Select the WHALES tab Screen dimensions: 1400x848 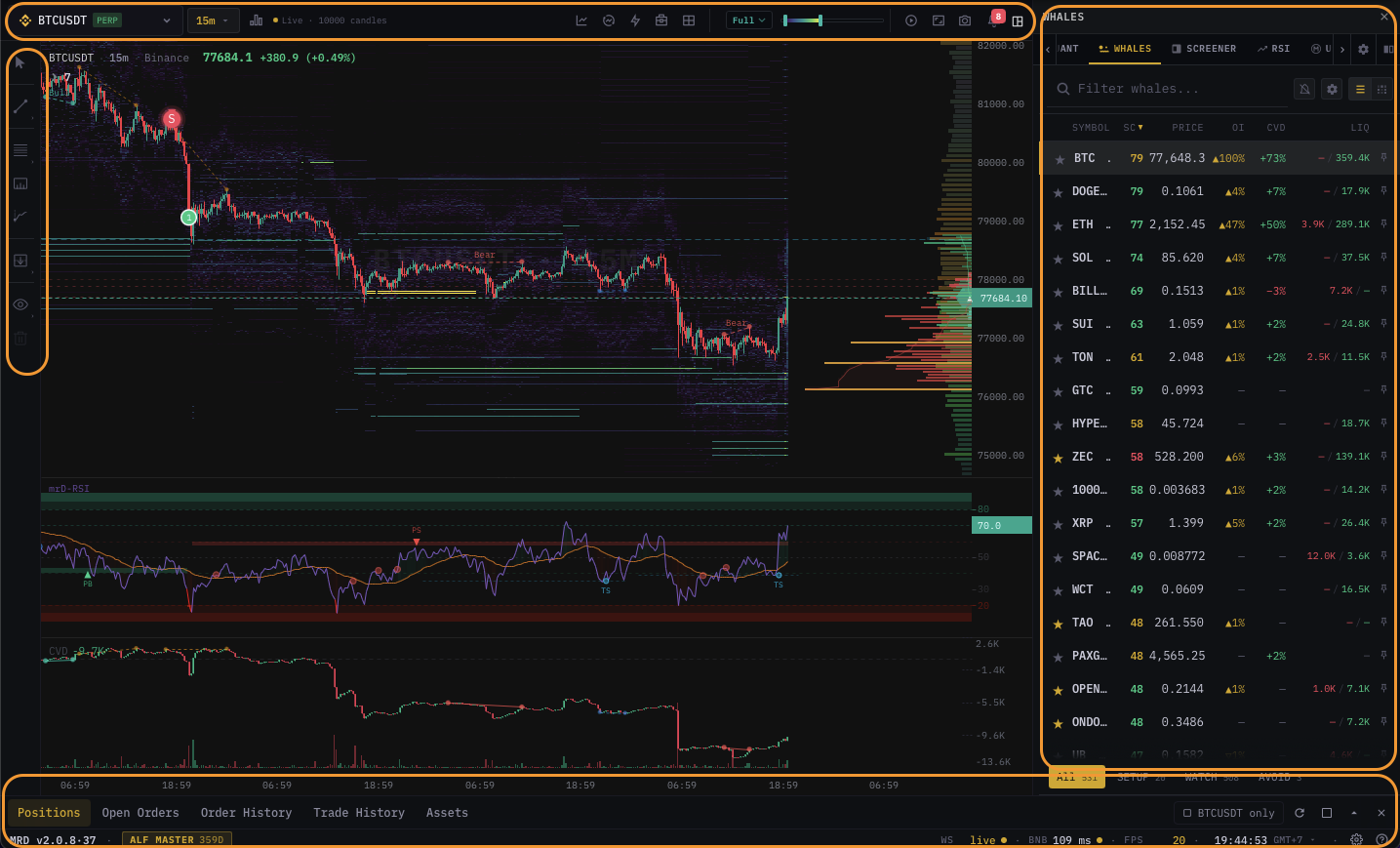coord(1125,49)
